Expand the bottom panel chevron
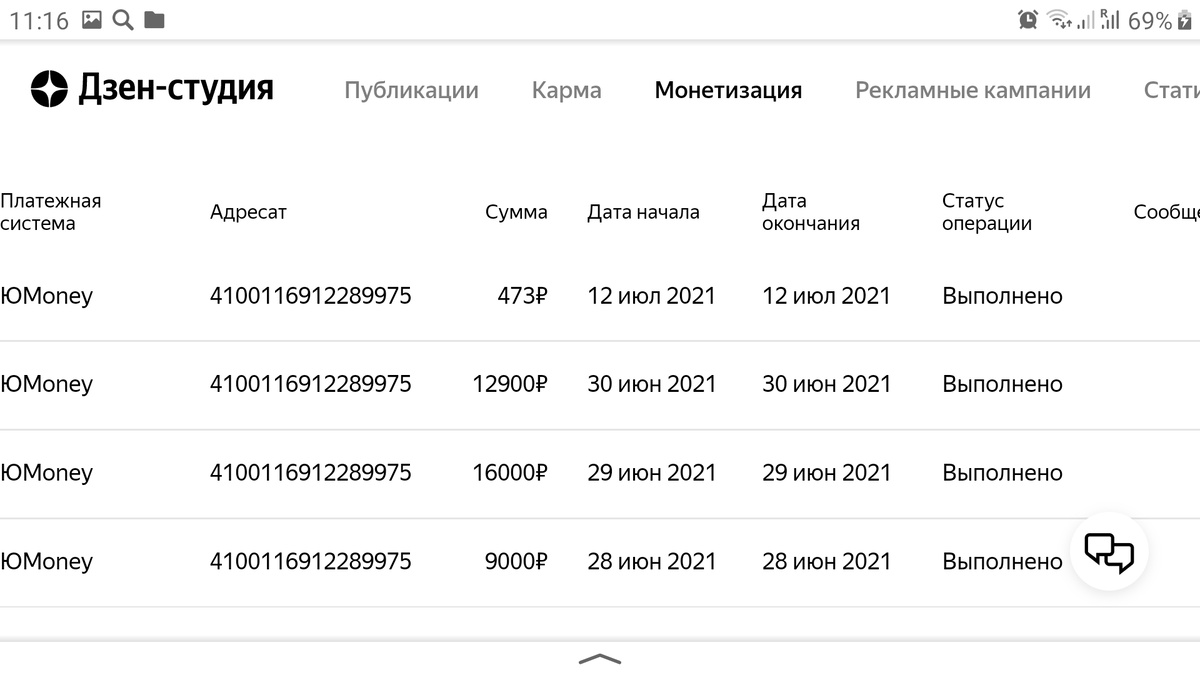The height and width of the screenshot is (675, 1200). 600,658
